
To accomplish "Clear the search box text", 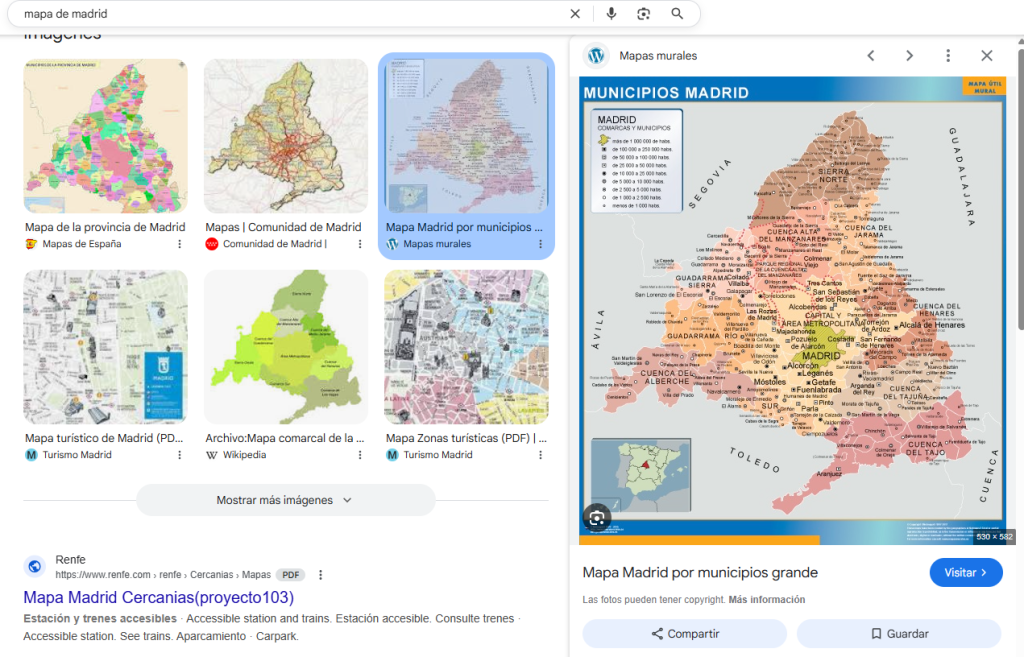I will [x=575, y=14].
